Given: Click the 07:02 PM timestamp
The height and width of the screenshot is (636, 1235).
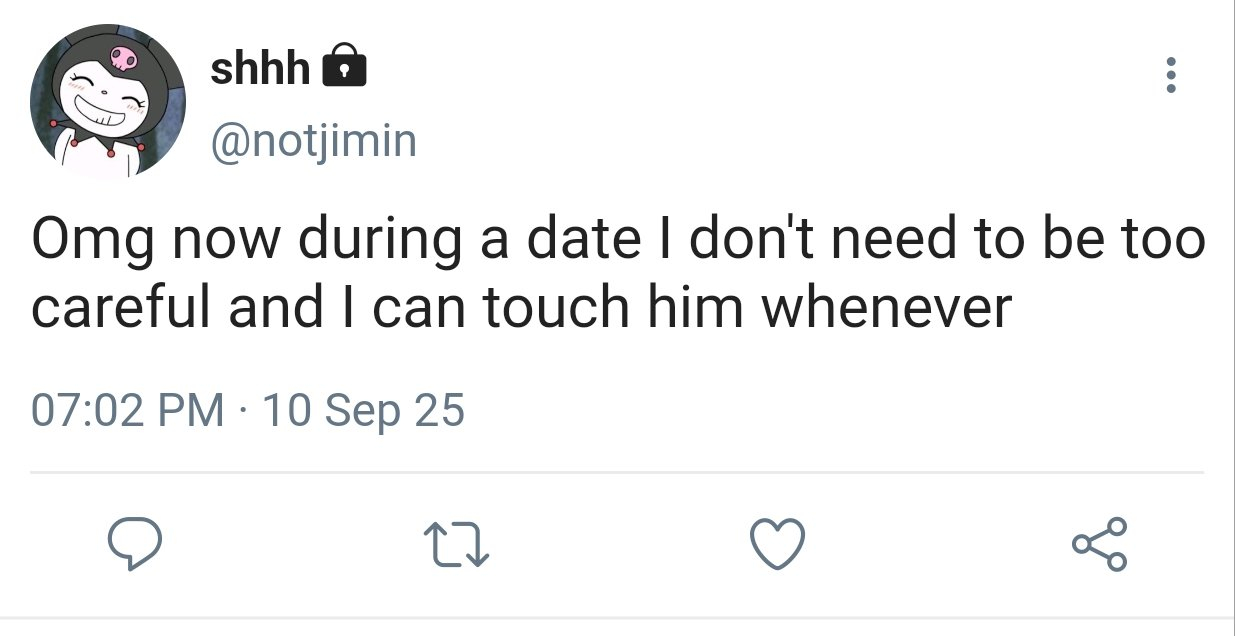Looking at the screenshot, I should coord(128,410).
